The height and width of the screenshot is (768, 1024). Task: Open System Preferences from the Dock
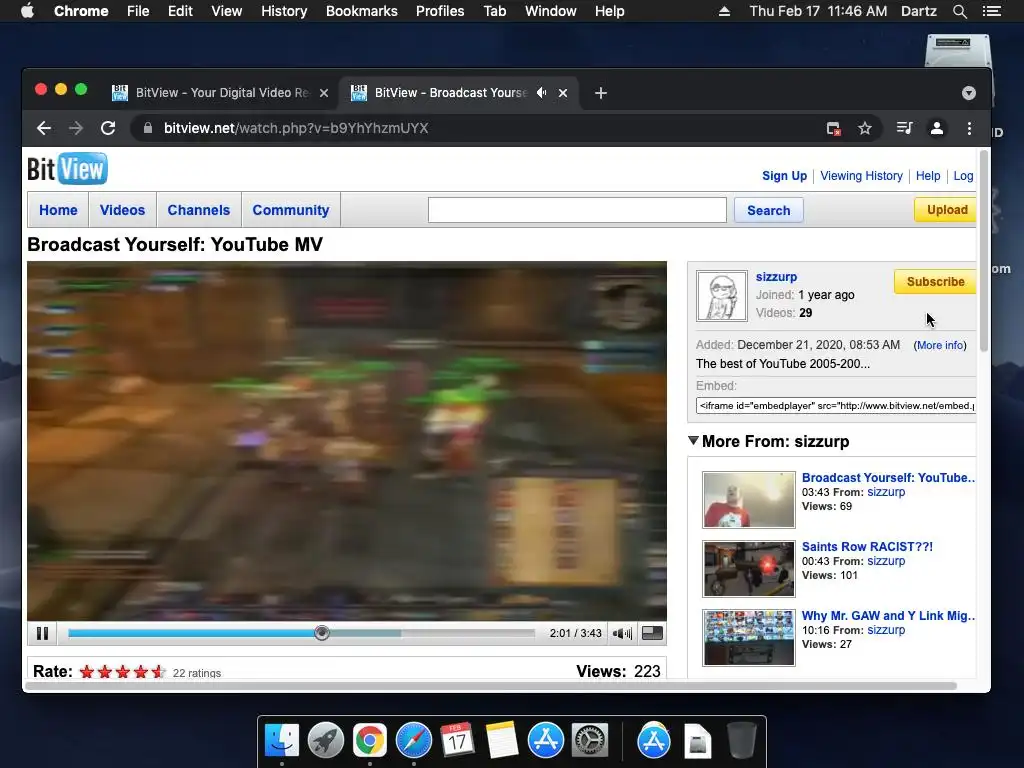pyautogui.click(x=590, y=741)
